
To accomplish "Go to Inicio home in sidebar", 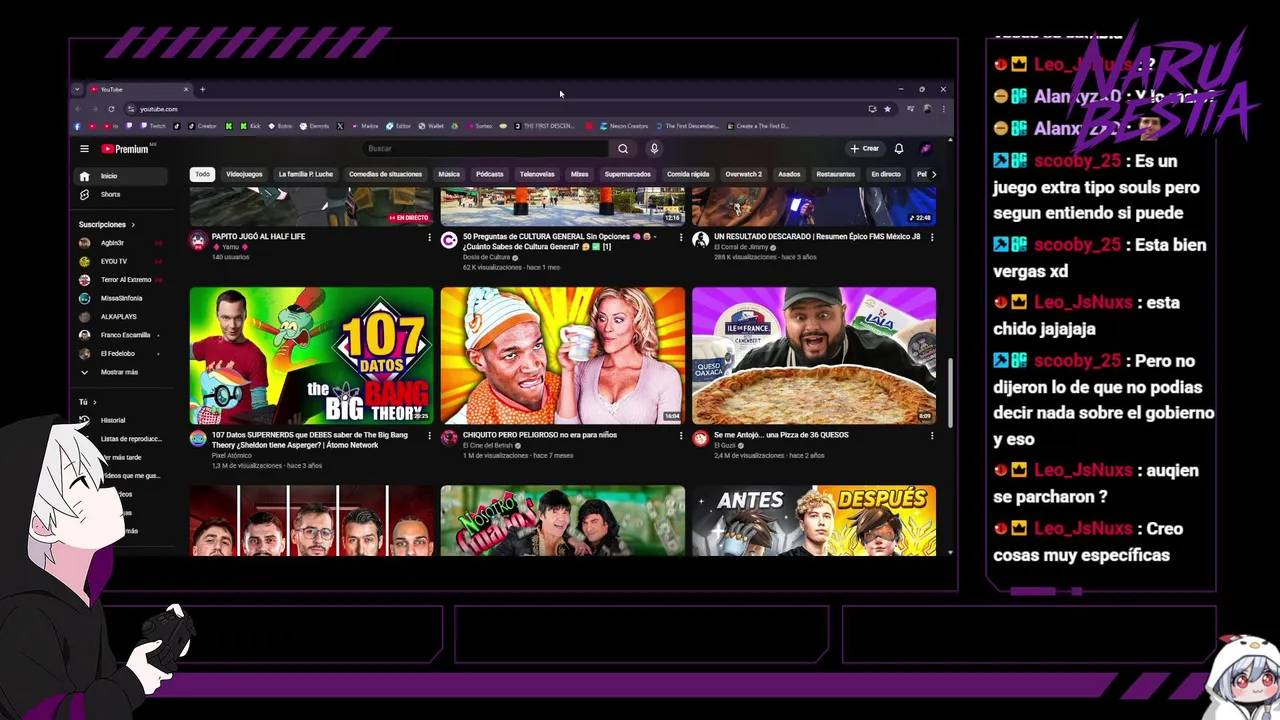I will tap(121, 176).
